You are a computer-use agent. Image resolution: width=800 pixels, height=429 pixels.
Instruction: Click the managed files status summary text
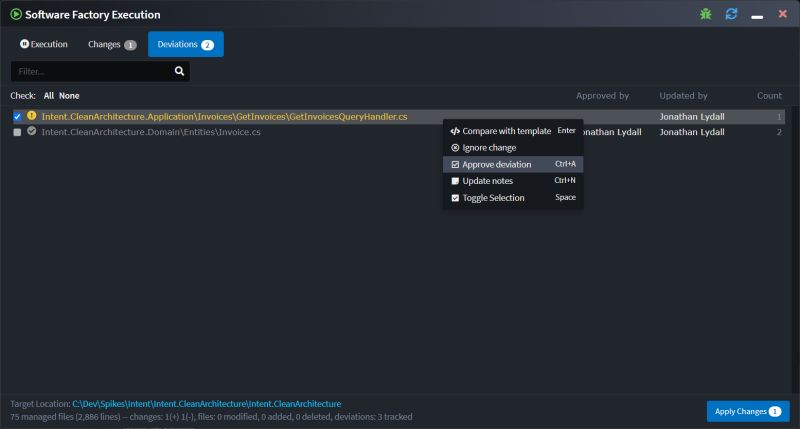point(211,417)
